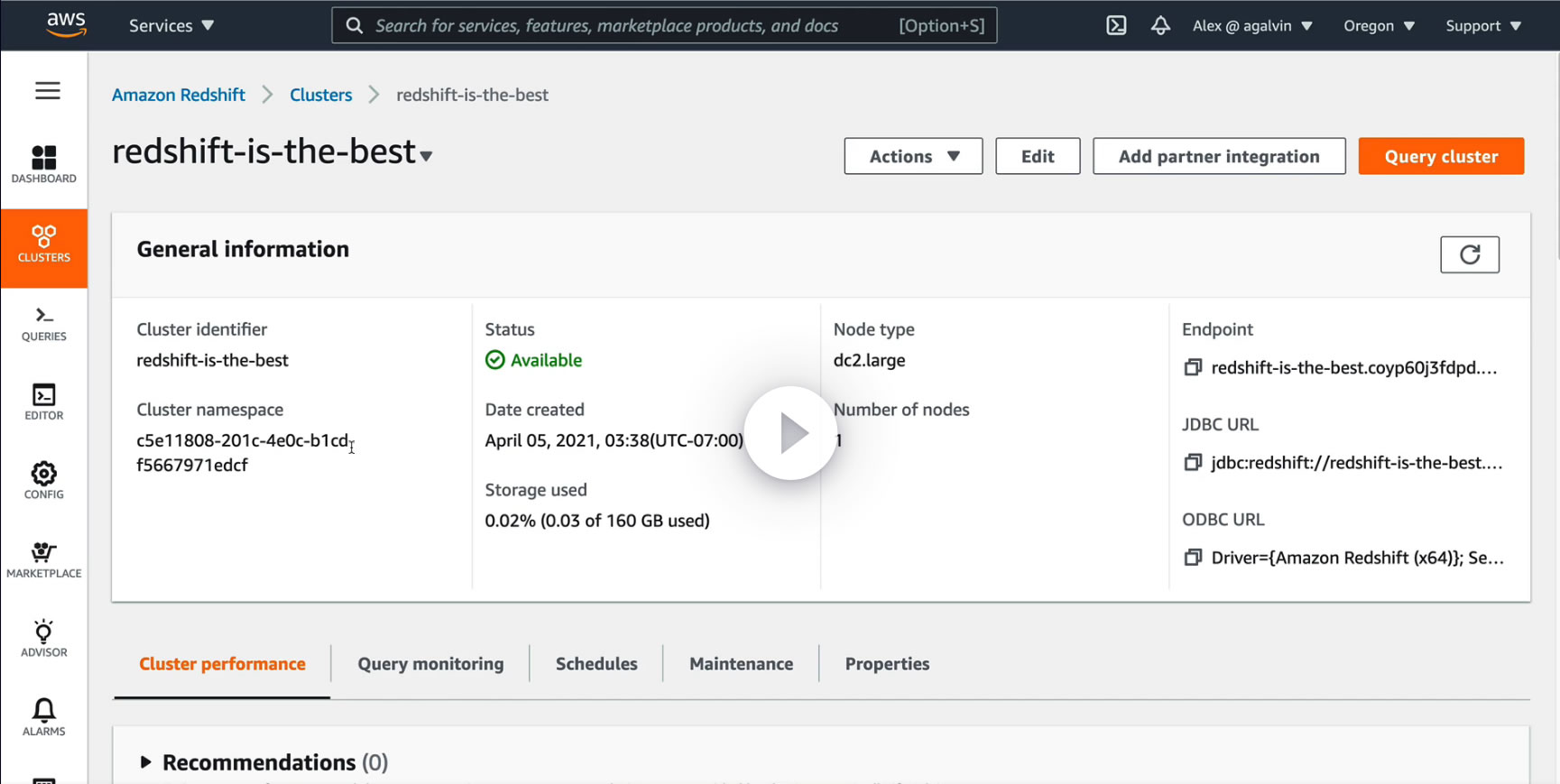Open Marketplace in sidebar

pos(43,559)
